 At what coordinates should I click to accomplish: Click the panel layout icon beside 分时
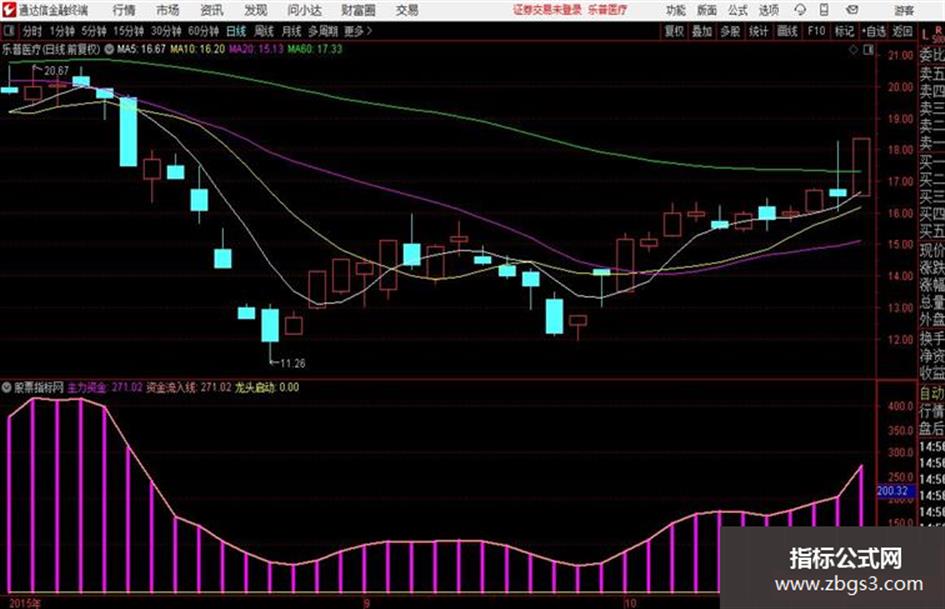(x=8, y=31)
